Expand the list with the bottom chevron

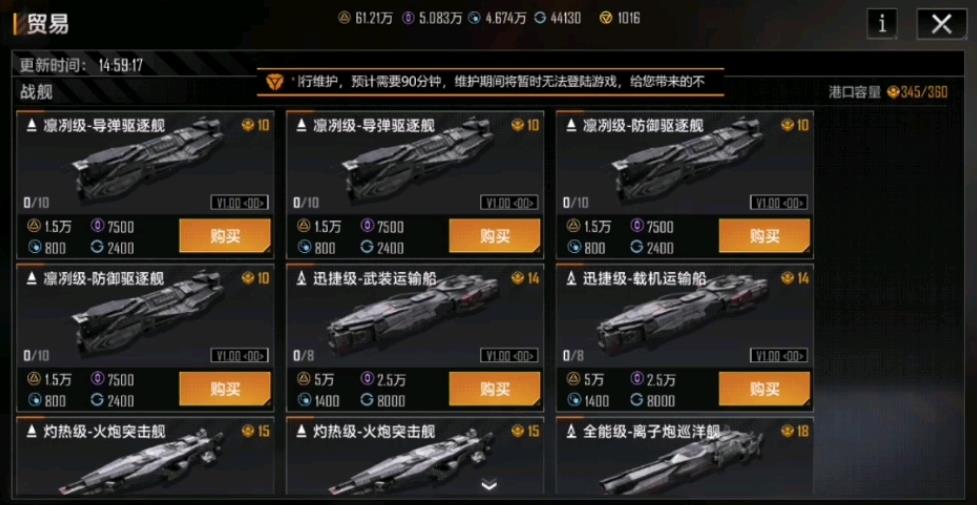click(489, 485)
